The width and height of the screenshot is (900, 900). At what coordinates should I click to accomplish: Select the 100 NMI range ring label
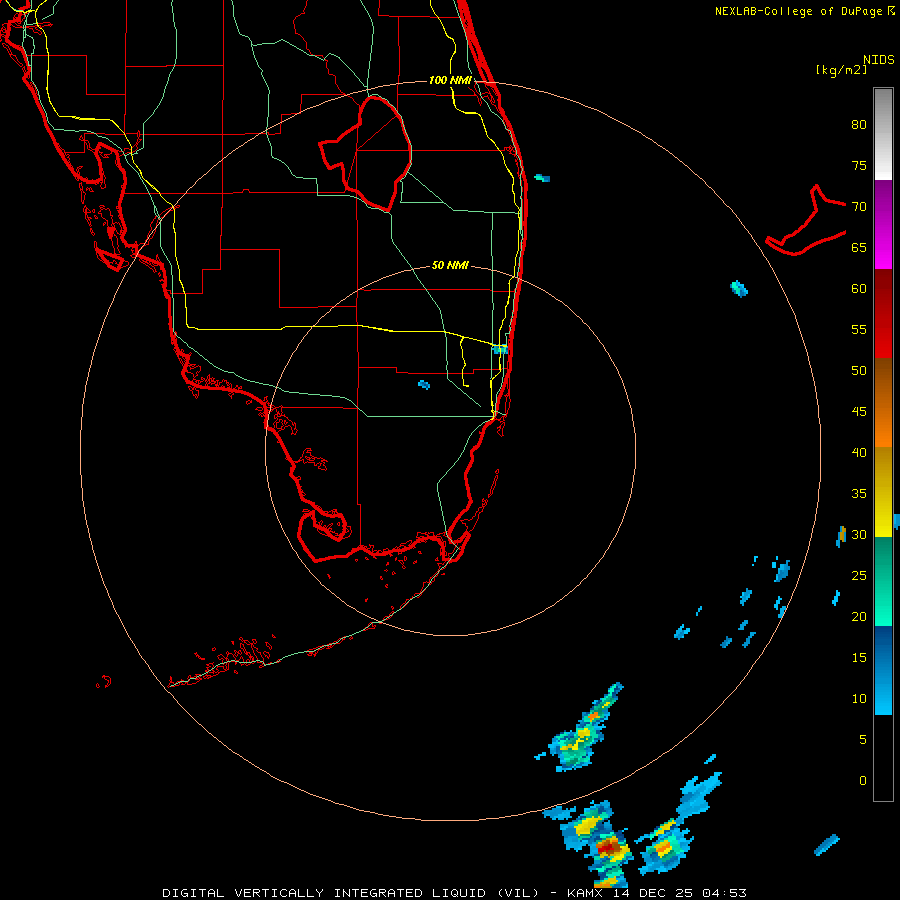click(x=450, y=80)
